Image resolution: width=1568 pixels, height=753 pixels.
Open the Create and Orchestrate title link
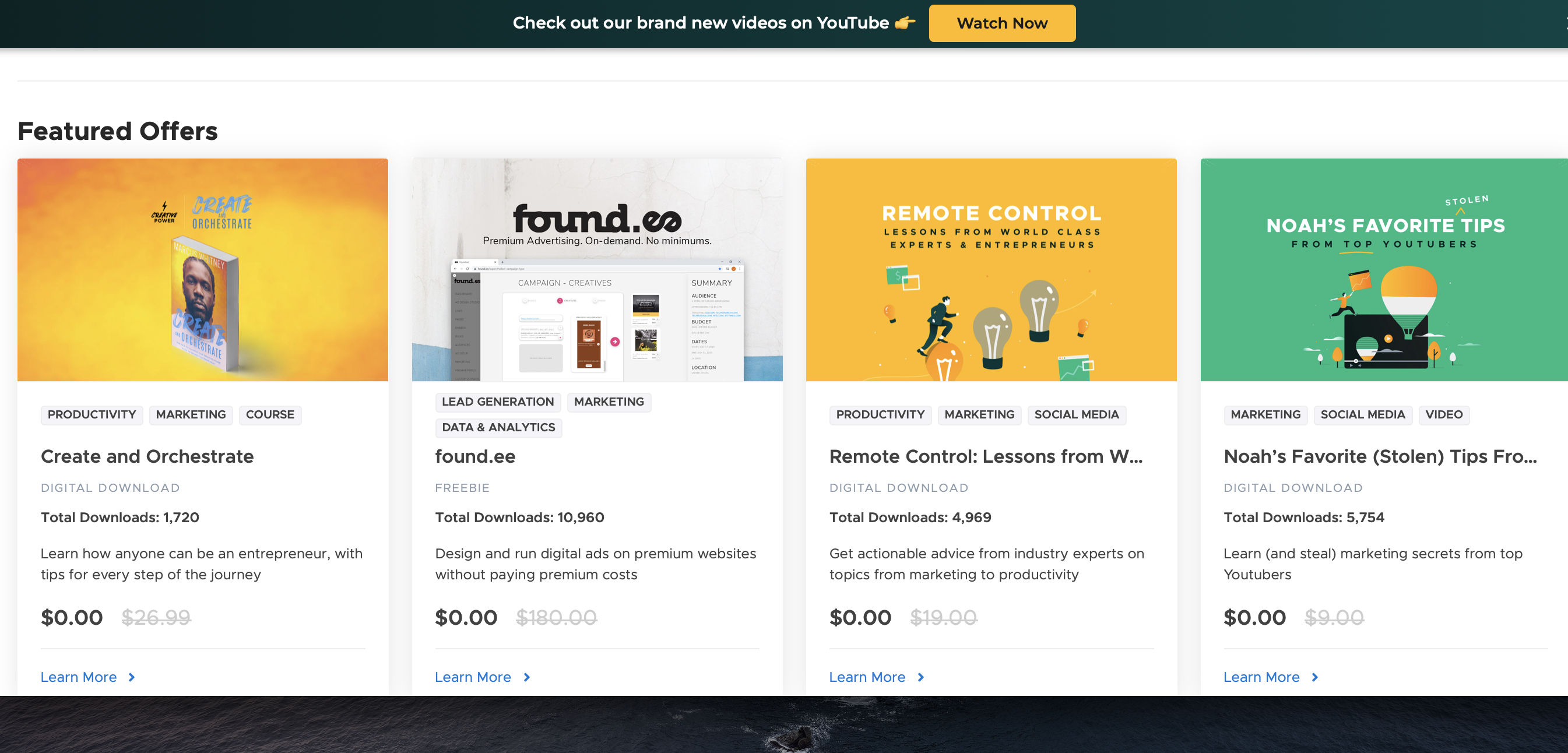tap(147, 456)
